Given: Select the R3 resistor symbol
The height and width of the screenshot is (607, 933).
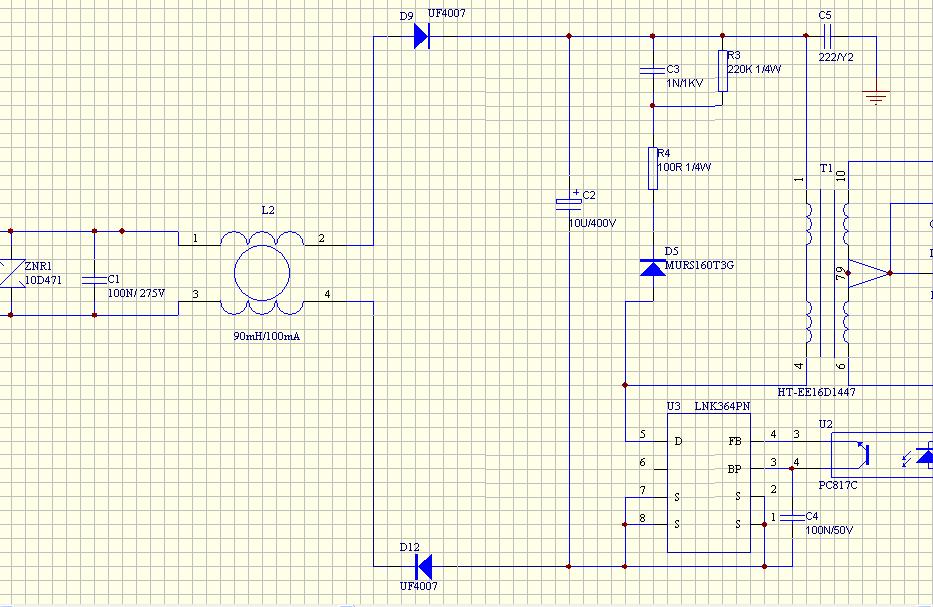Looking at the screenshot, I should (x=722, y=71).
